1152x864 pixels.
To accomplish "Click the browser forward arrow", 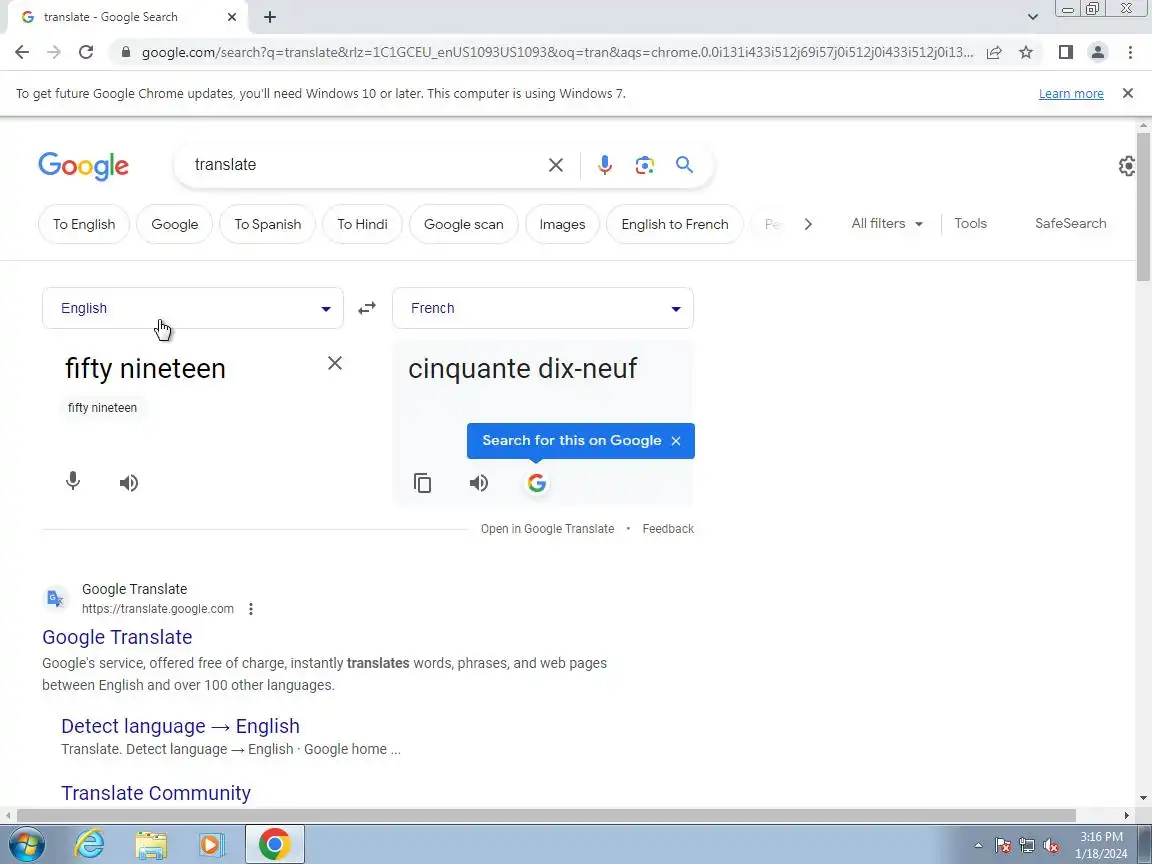I will click(x=54, y=52).
